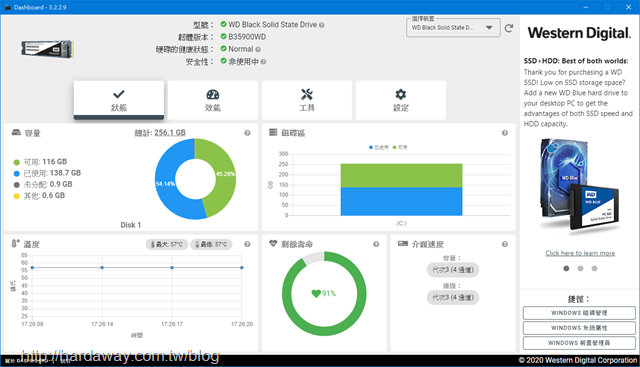Click the green free-space bar for C: volume
Image resolution: width=640 pixels, height=367 pixels.
(x=402, y=176)
